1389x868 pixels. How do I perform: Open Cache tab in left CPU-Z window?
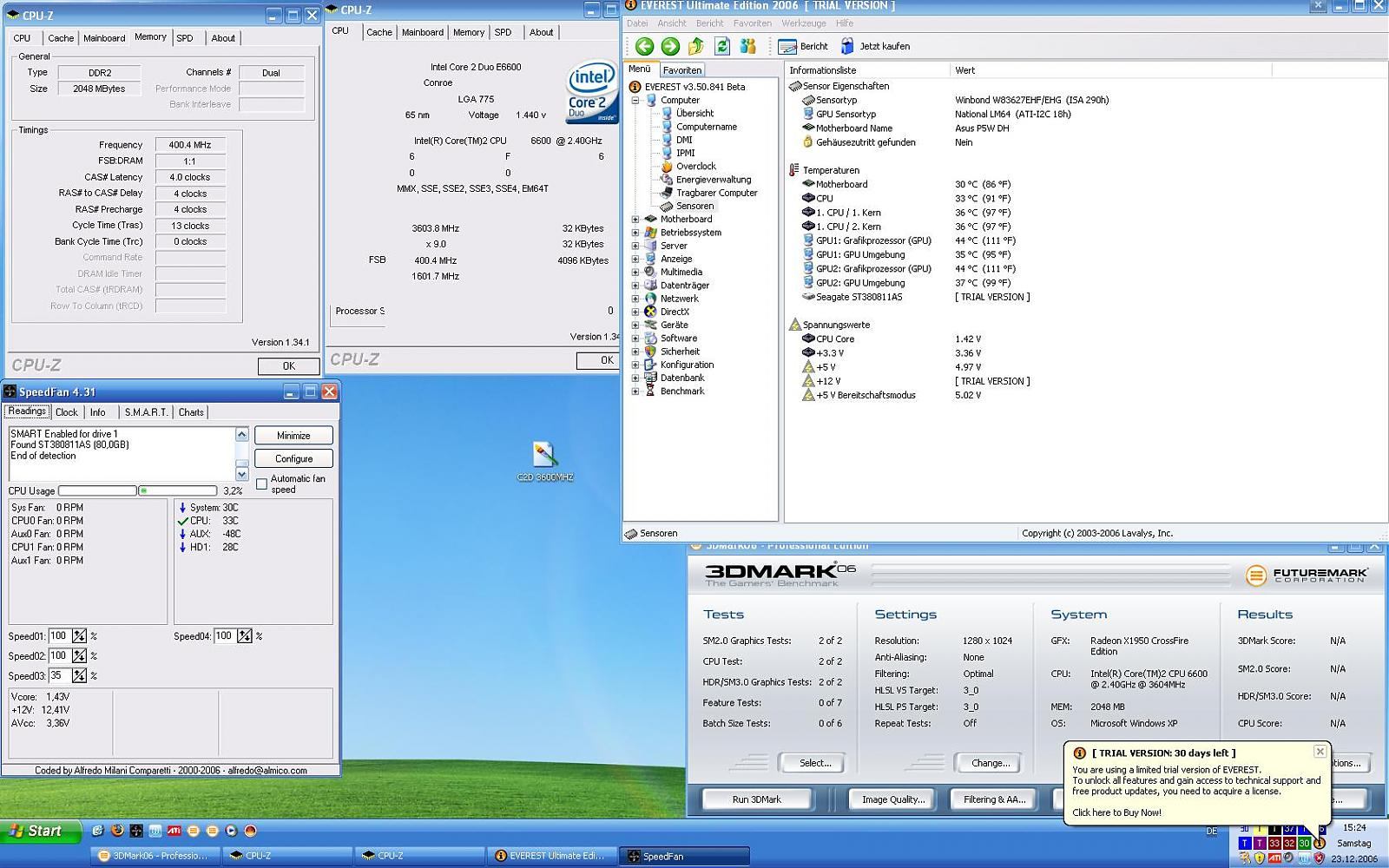point(61,38)
